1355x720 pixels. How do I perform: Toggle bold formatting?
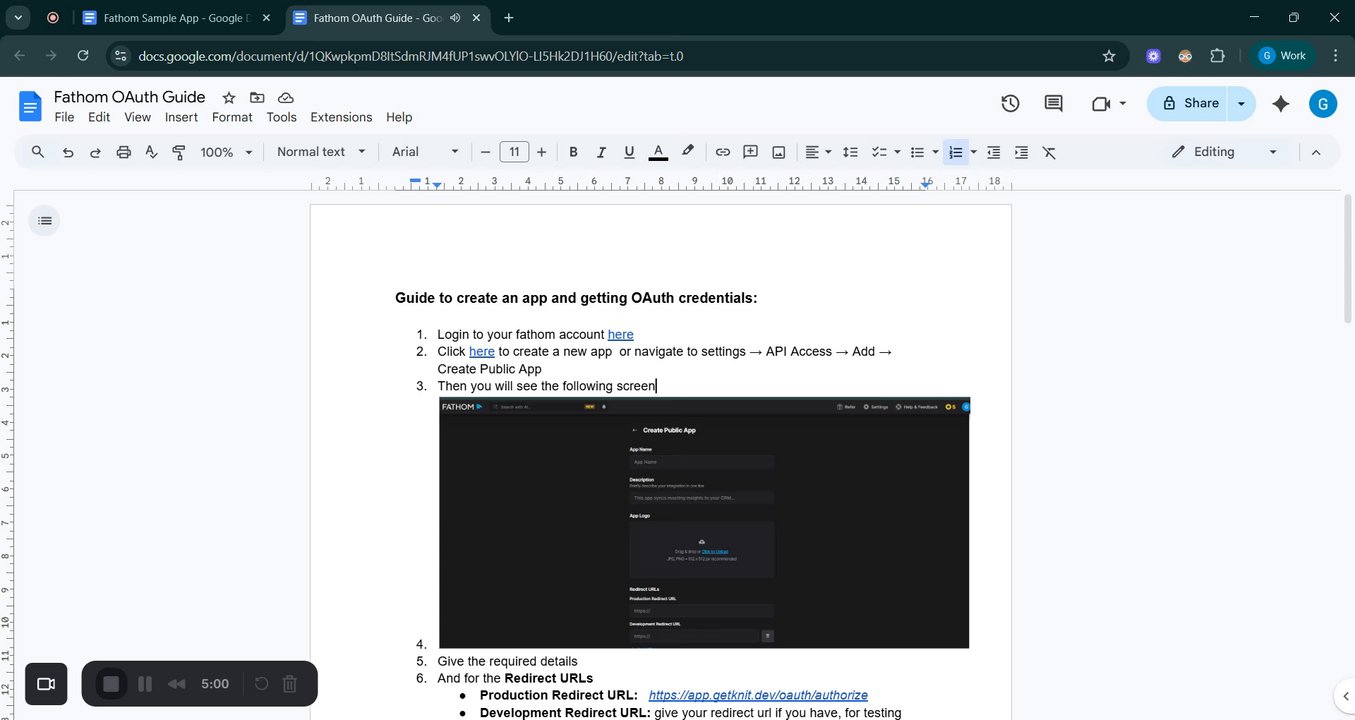(x=573, y=152)
